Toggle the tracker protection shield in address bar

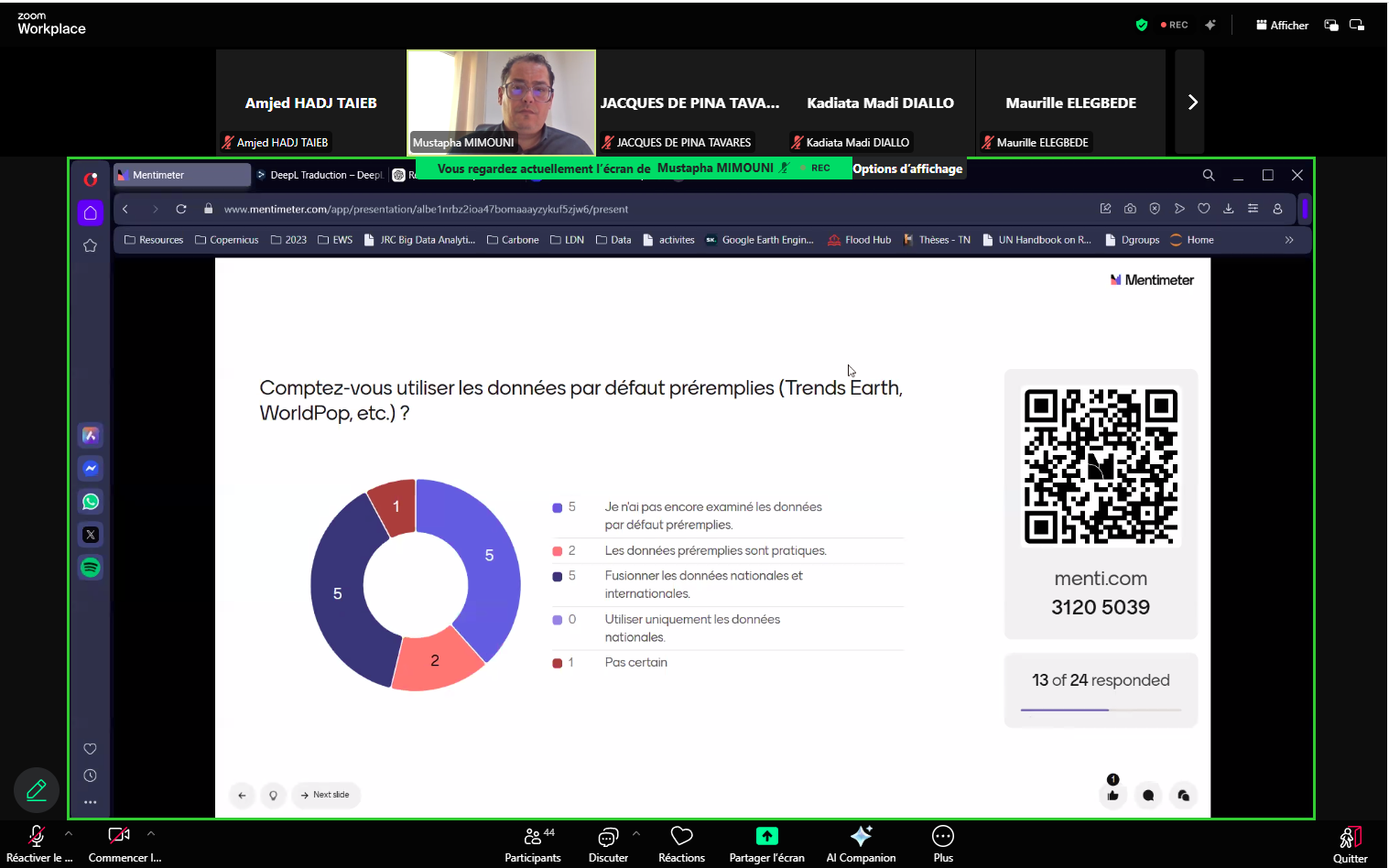(x=1155, y=209)
